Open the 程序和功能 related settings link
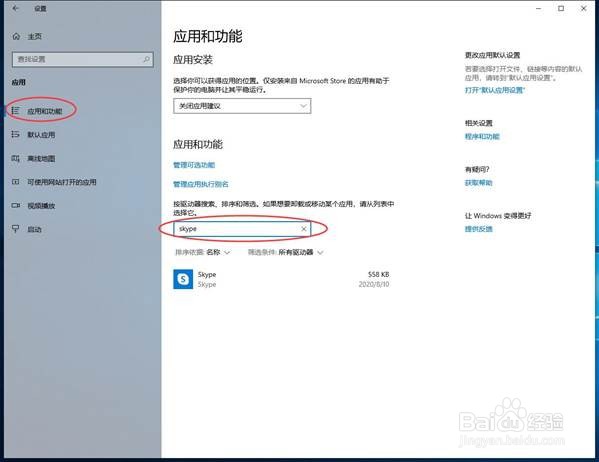Image resolution: width=599 pixels, height=462 pixels. 482,136
